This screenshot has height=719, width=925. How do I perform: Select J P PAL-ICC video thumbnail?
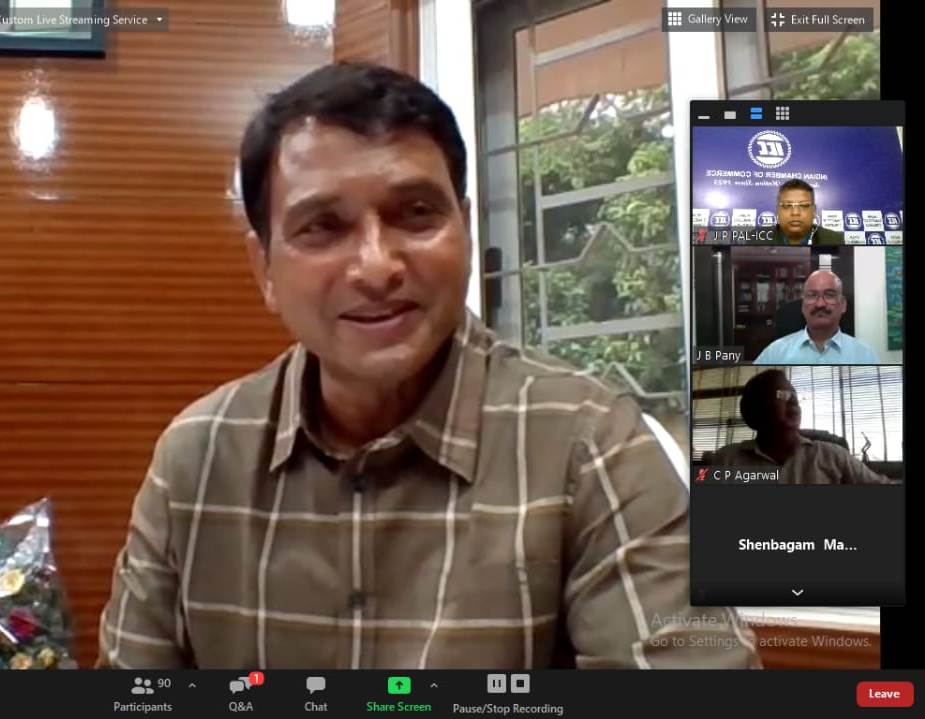point(797,185)
